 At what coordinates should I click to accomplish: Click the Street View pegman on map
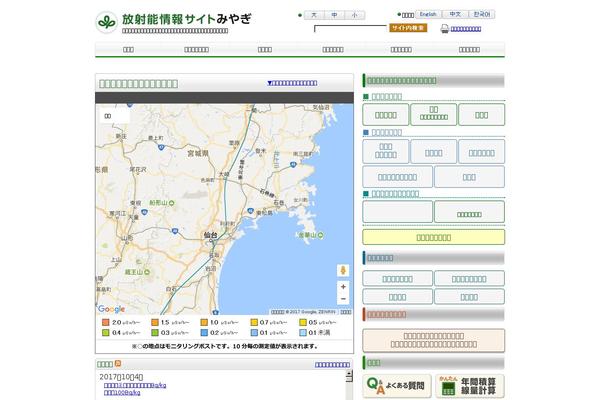(x=343, y=270)
